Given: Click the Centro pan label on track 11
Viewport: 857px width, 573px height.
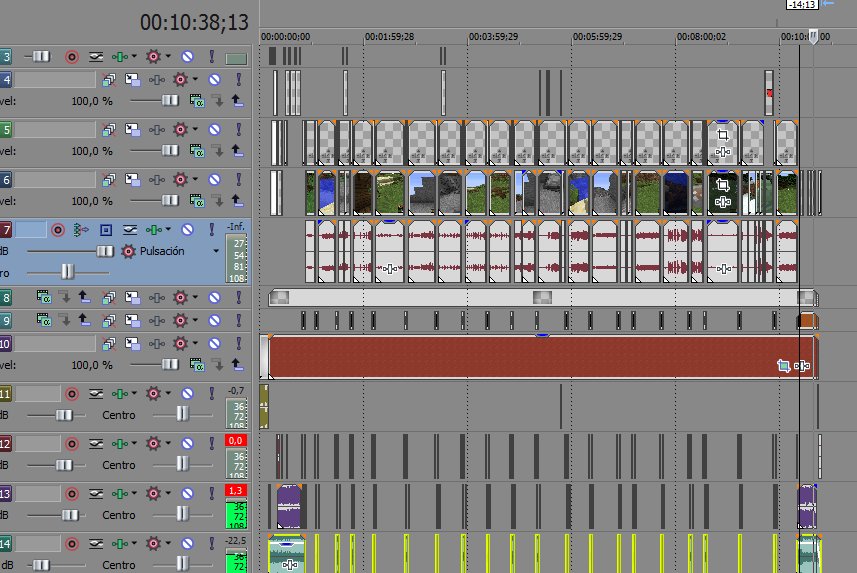Looking at the screenshot, I should [119, 416].
